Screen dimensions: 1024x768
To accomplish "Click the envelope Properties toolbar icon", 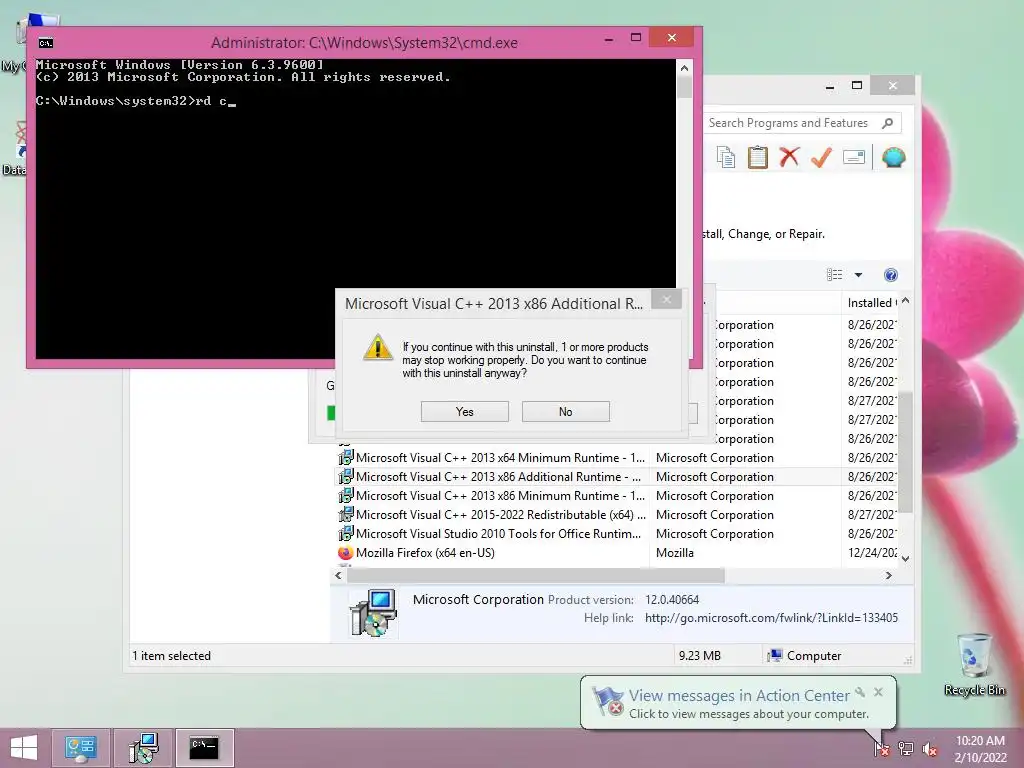I will click(854, 157).
